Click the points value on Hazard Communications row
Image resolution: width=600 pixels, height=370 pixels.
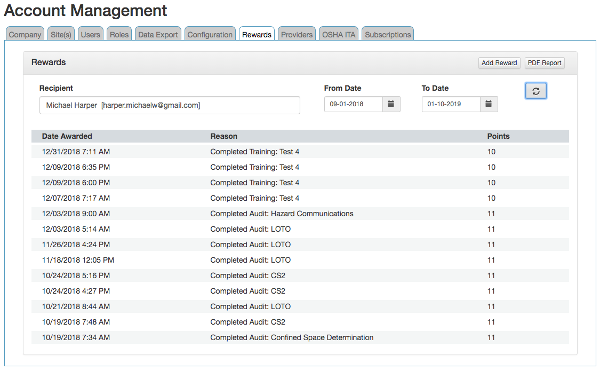click(491, 214)
